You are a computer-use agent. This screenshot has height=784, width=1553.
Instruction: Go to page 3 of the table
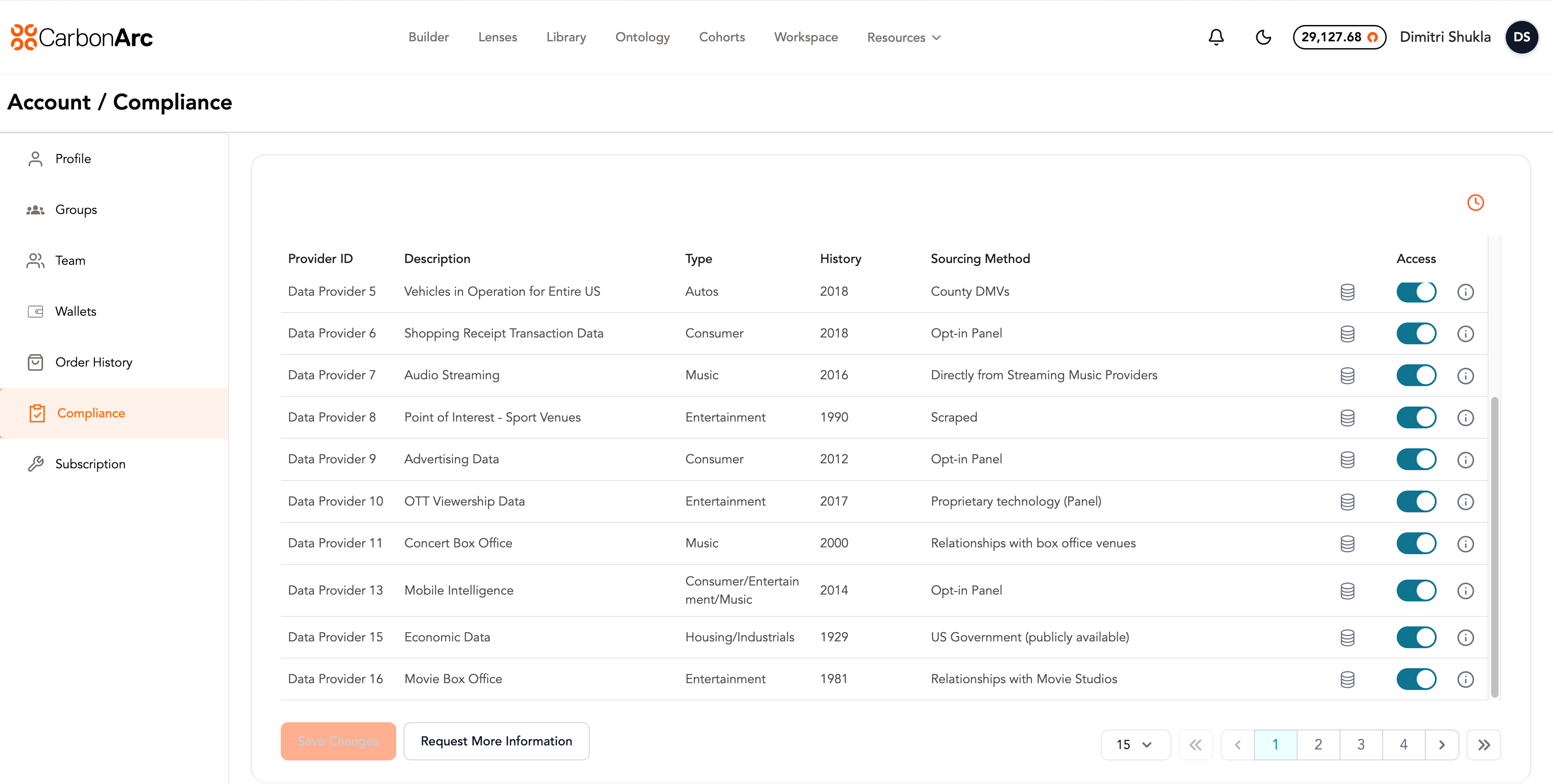[1361, 745]
